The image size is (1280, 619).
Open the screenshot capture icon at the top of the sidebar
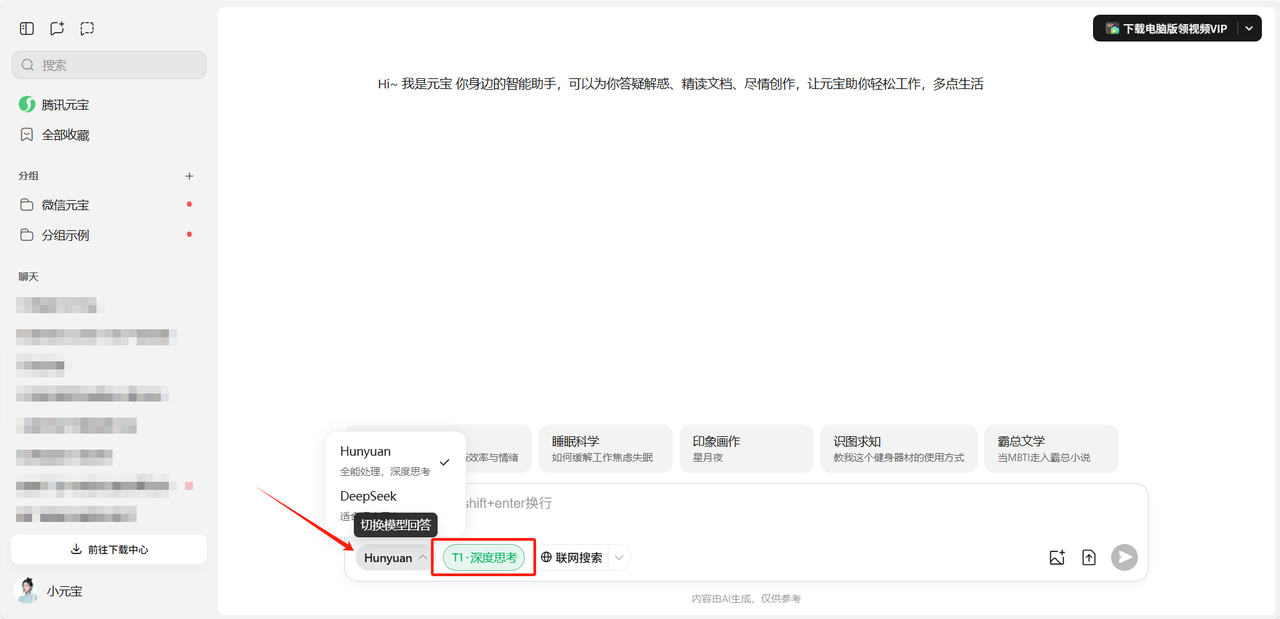coord(87,29)
